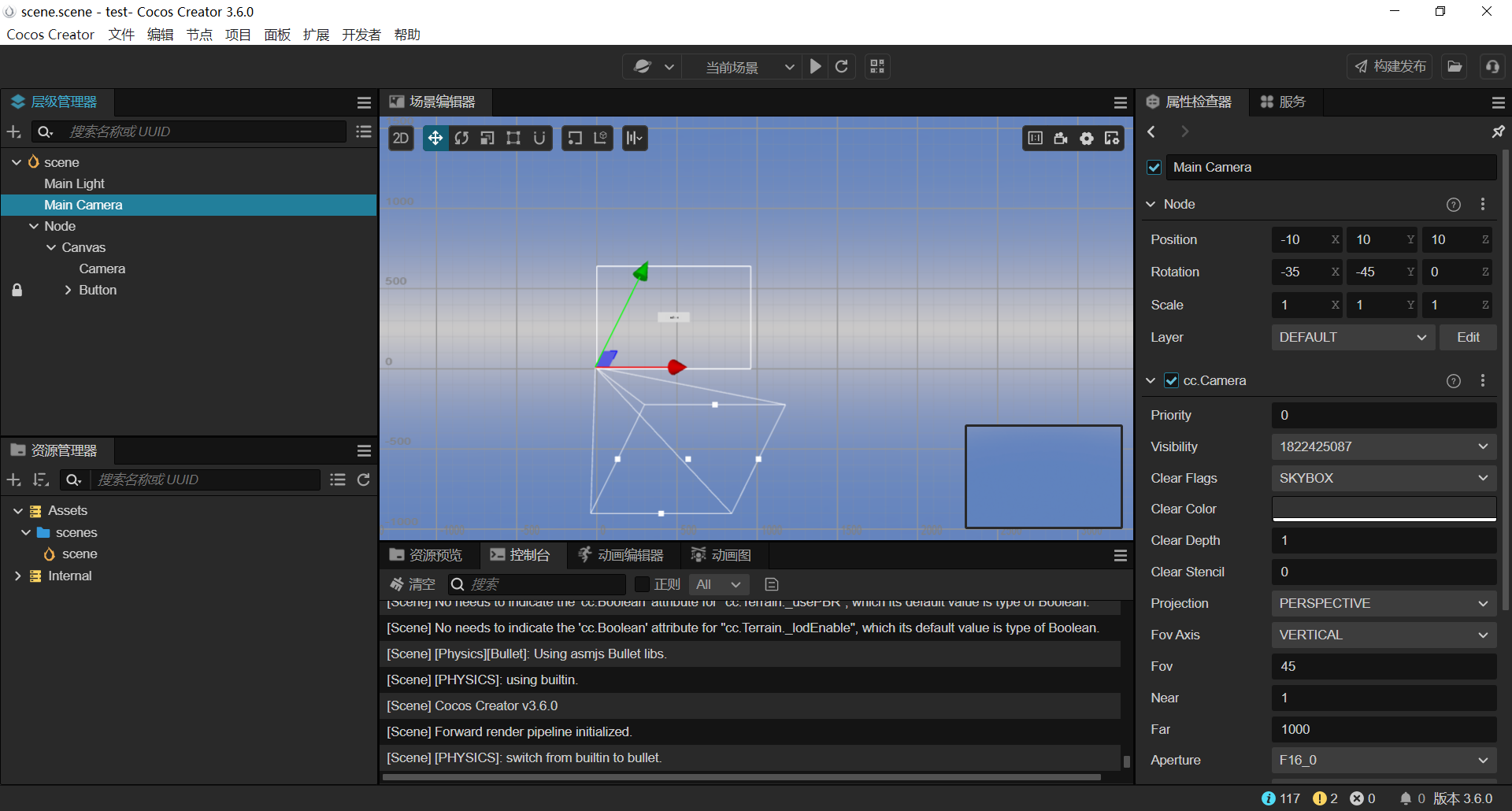Viewport: 1512px width, 811px height.
Task: Open help for Node component
Action: [x=1454, y=205]
